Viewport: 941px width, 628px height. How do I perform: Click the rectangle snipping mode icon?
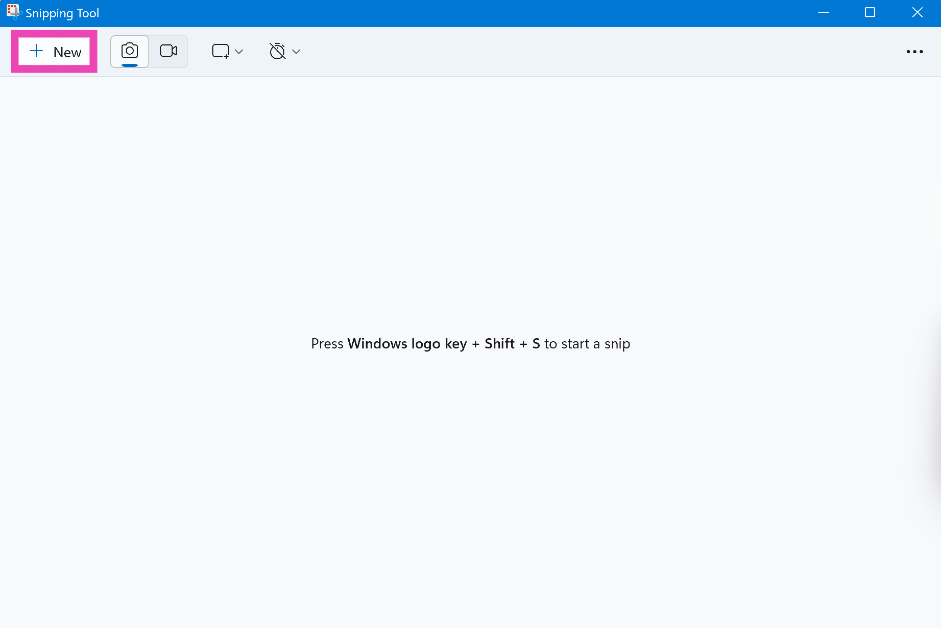pyautogui.click(x=219, y=51)
